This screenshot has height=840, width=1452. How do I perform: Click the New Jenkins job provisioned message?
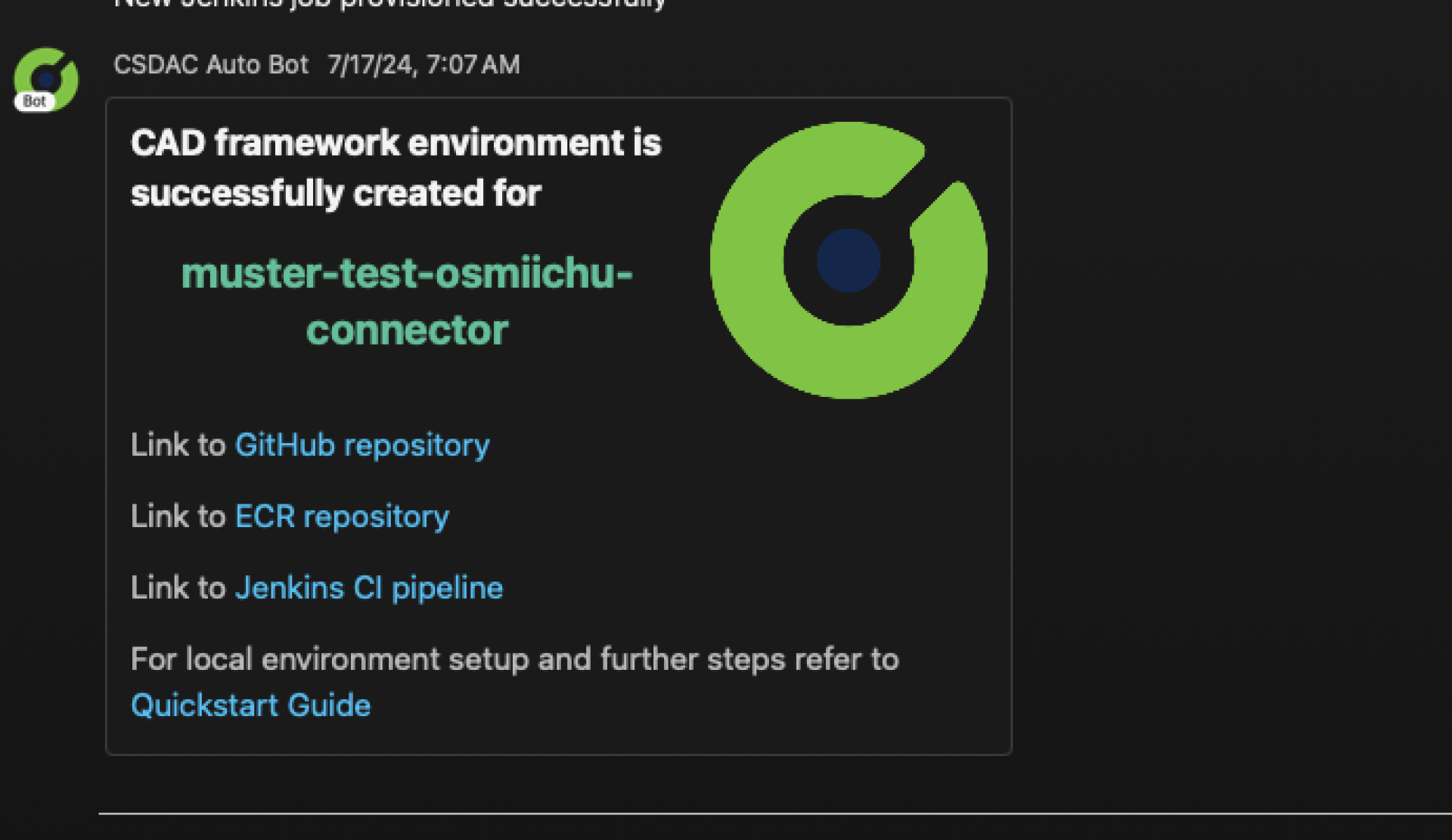click(389, 4)
